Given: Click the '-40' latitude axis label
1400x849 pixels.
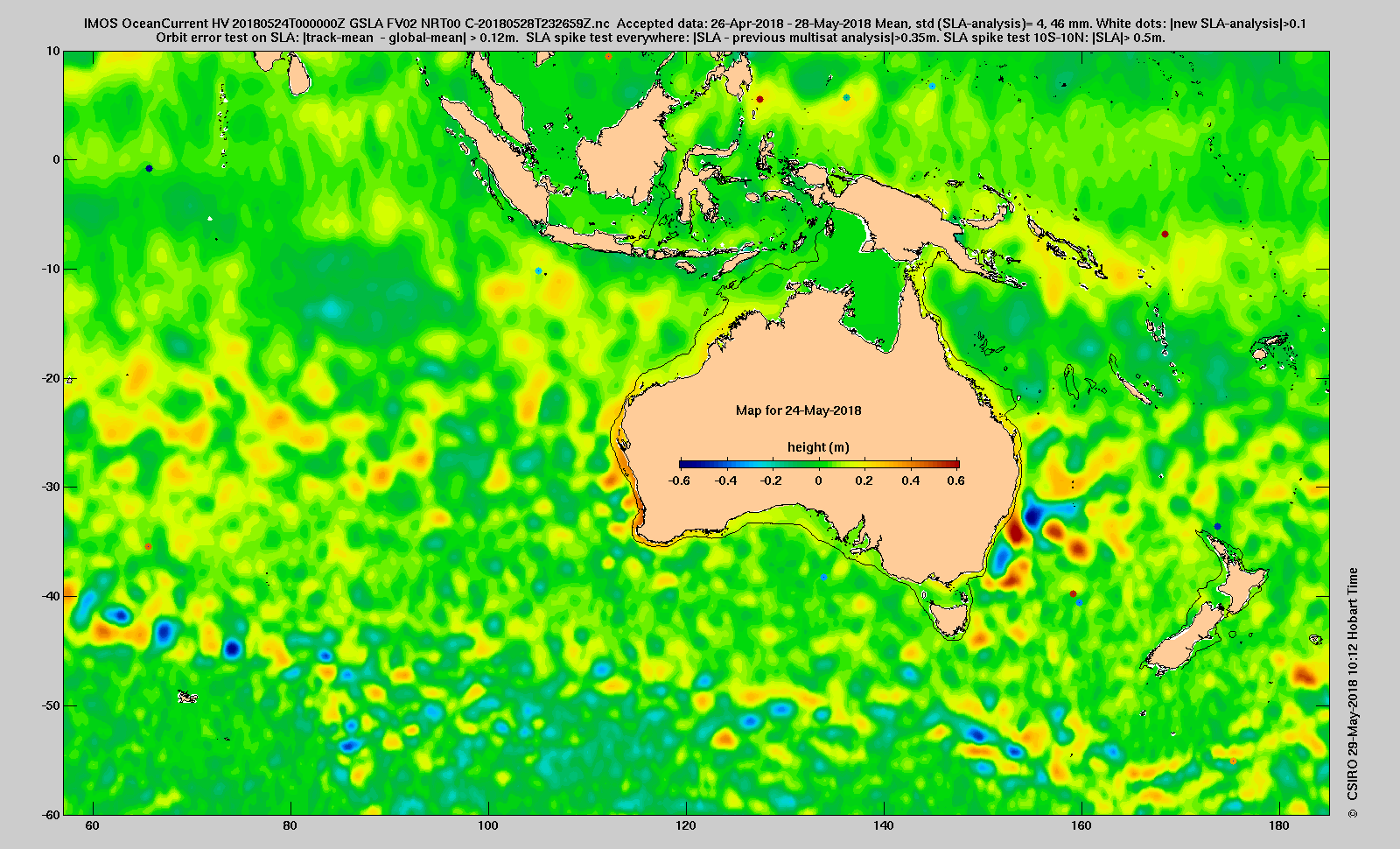Looking at the screenshot, I should click(x=51, y=596).
